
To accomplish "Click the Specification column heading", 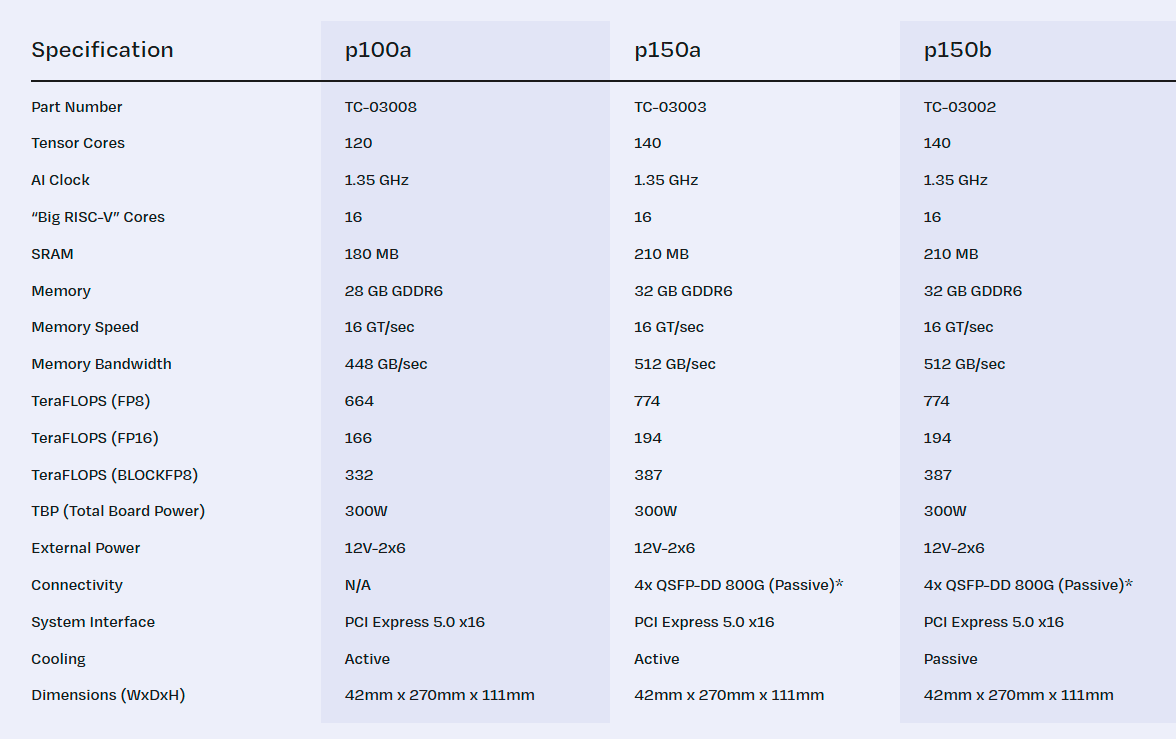I will (102, 50).
